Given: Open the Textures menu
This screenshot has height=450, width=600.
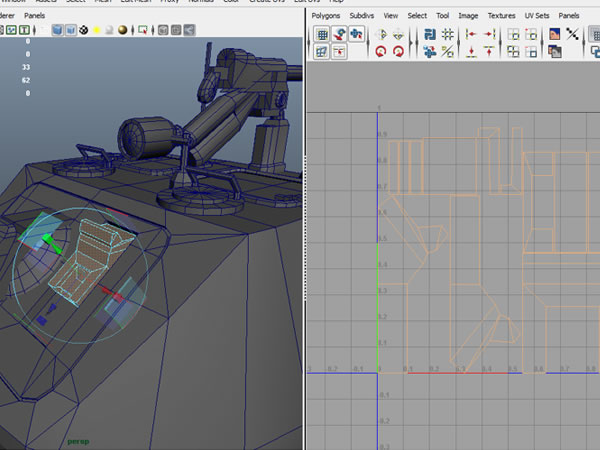Looking at the screenshot, I should (501, 16).
